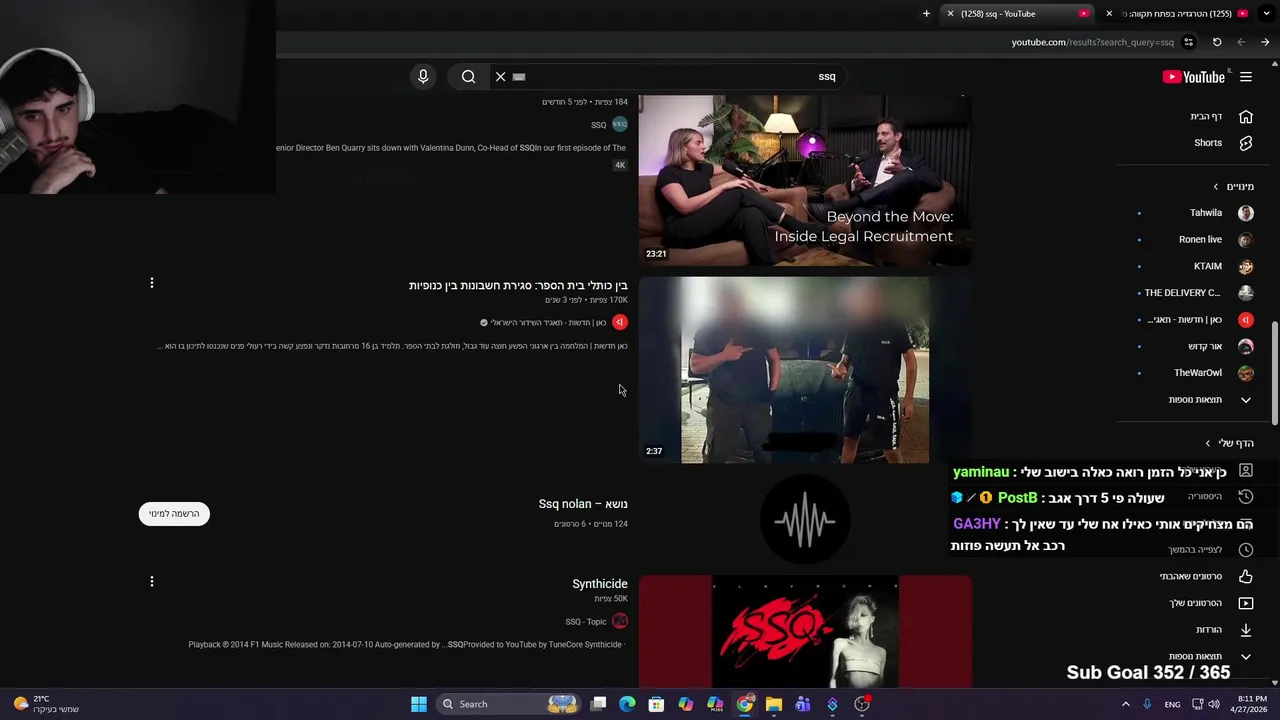The image size is (1280, 720).
Task: Open liked videos thumbs-up icon
Action: [1246, 576]
